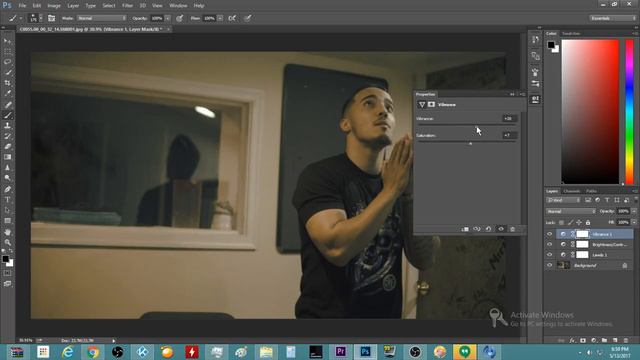This screenshot has height=360, width=640.
Task: Toggle lock position icon
Action: (579, 222)
